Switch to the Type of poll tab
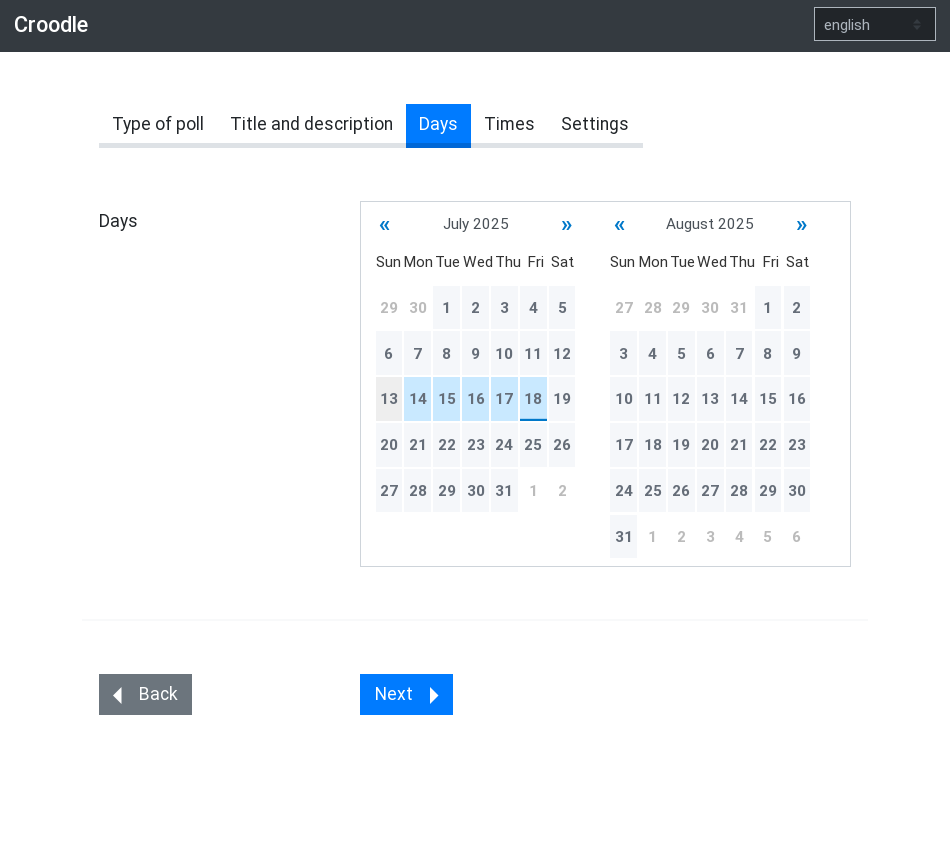Viewport: 950px width, 868px height. [158, 124]
